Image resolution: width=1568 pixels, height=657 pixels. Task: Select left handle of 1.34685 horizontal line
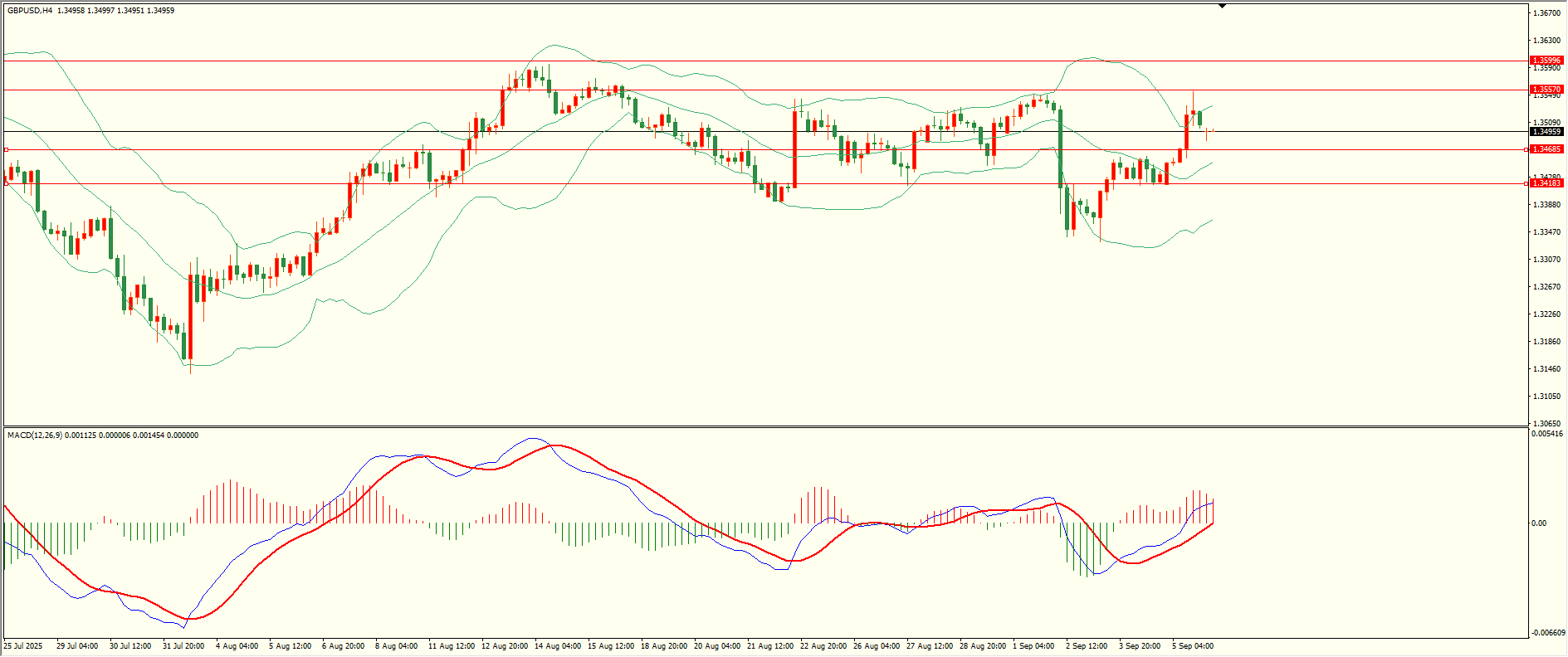6,150
